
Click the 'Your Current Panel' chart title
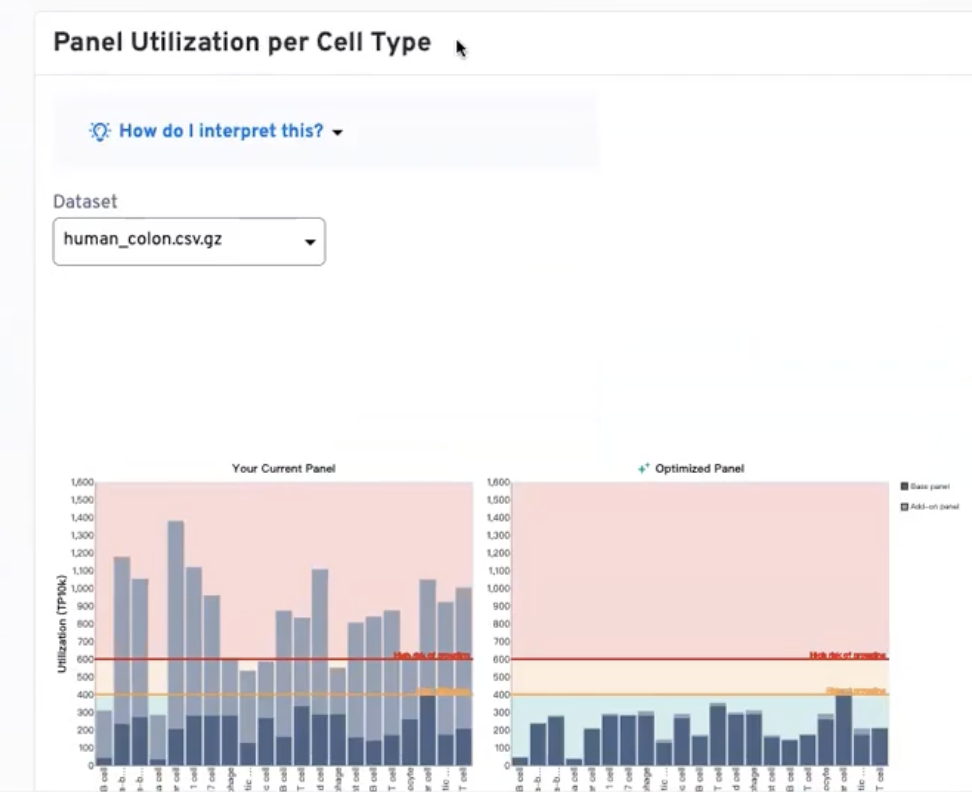(x=284, y=468)
